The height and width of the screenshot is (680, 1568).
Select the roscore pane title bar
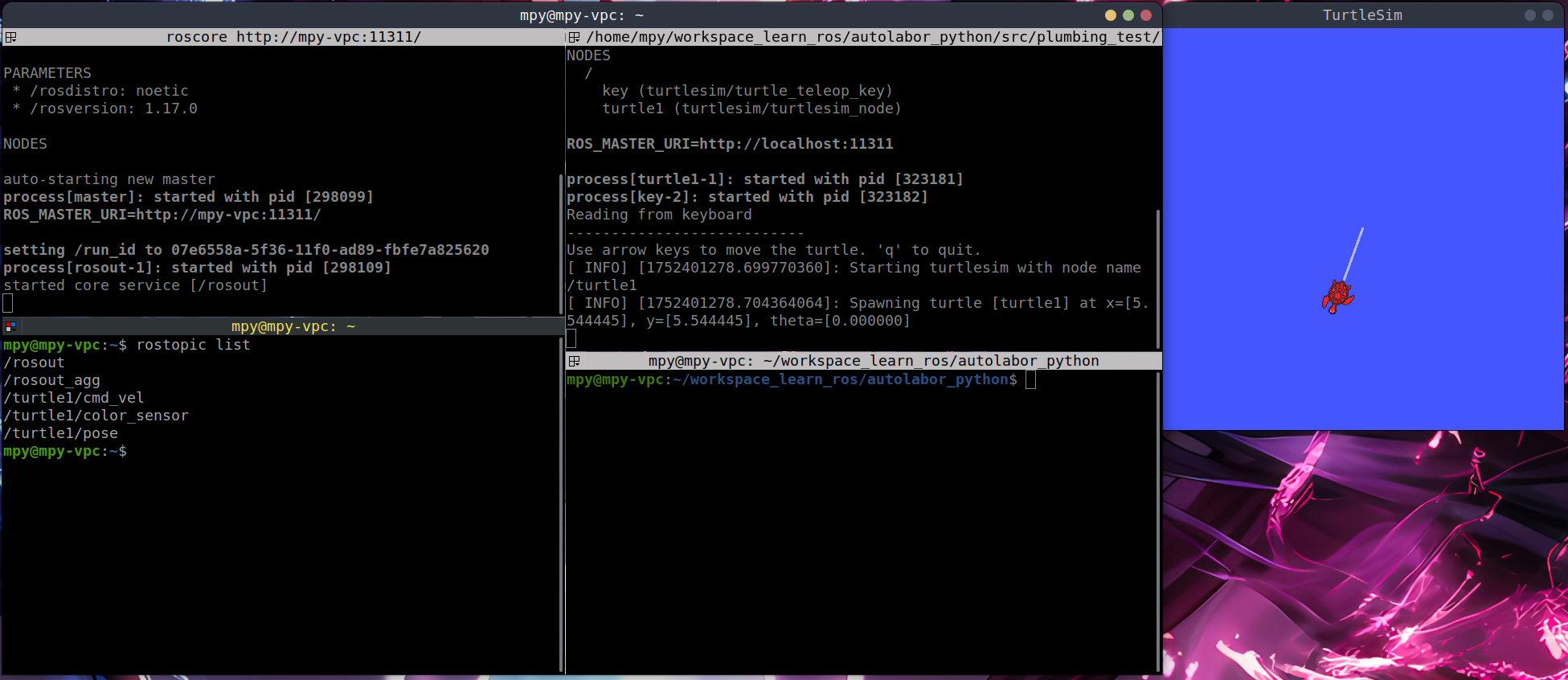click(x=293, y=37)
